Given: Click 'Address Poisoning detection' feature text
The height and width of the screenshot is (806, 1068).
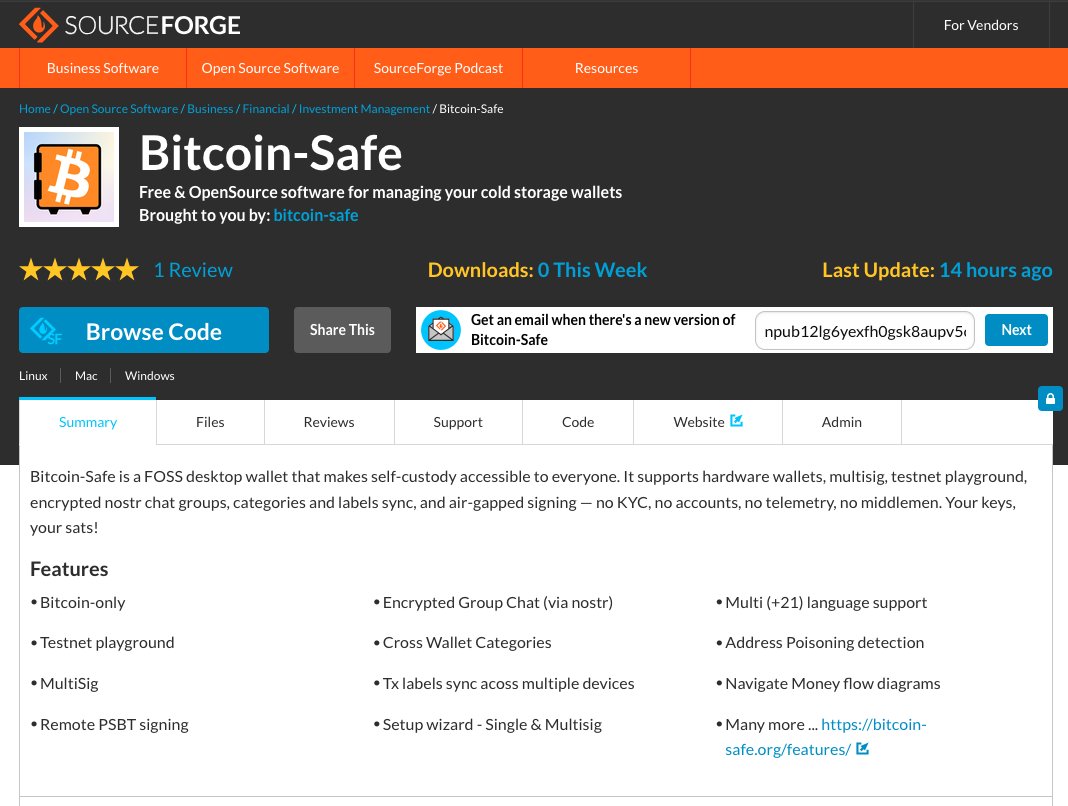Looking at the screenshot, I should tap(825, 642).
